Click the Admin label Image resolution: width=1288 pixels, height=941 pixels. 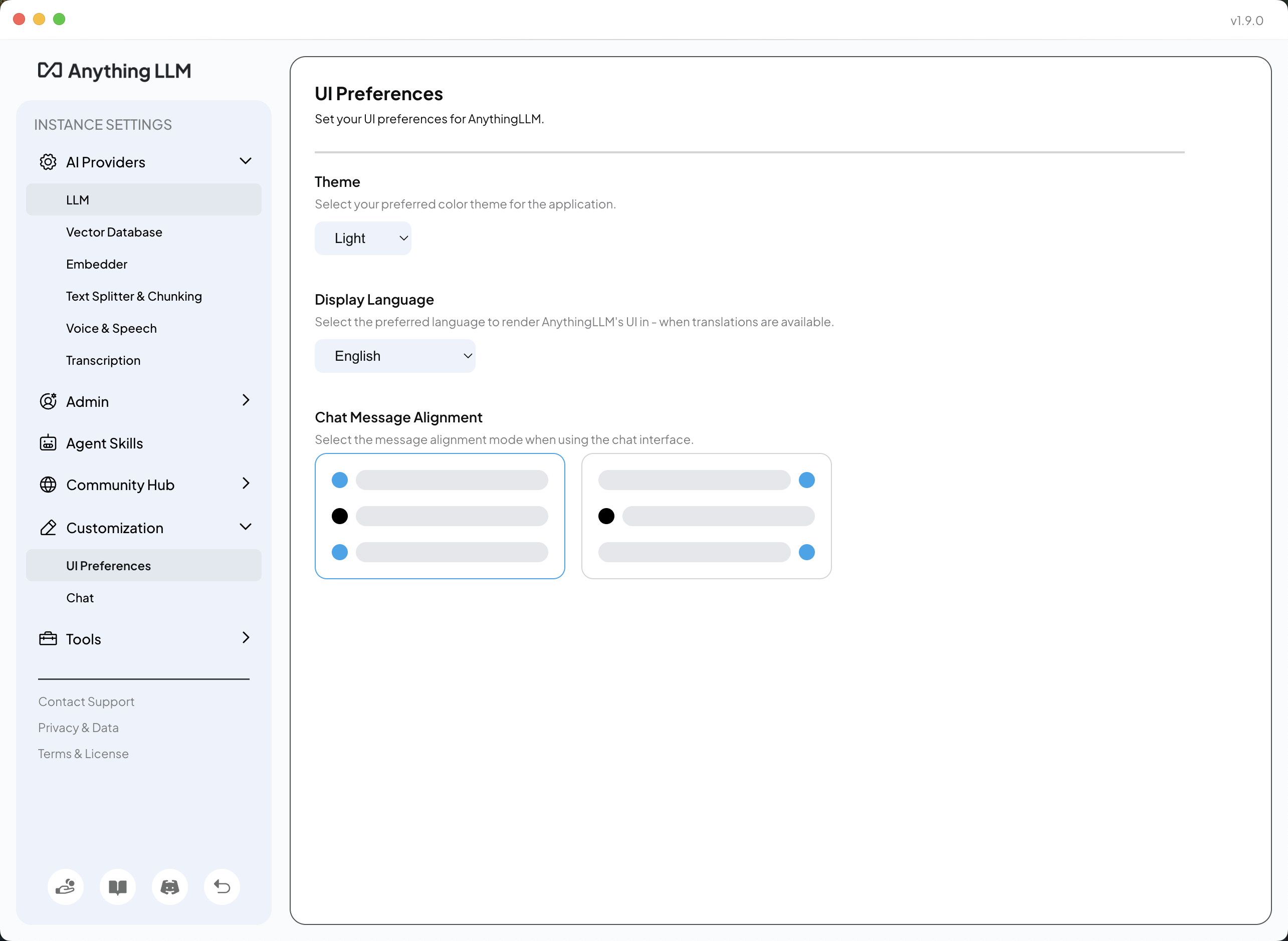(88, 401)
